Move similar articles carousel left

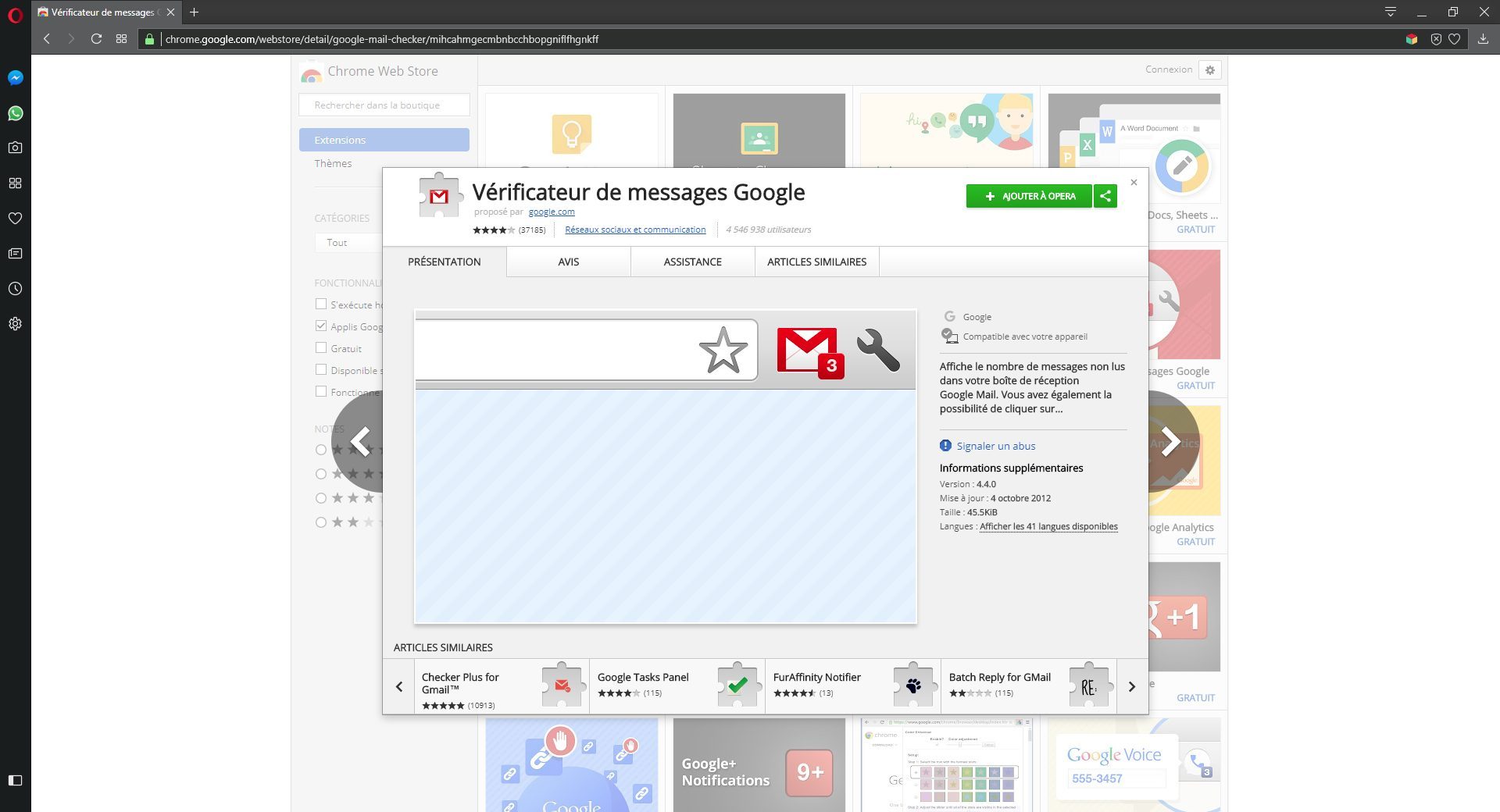399,686
